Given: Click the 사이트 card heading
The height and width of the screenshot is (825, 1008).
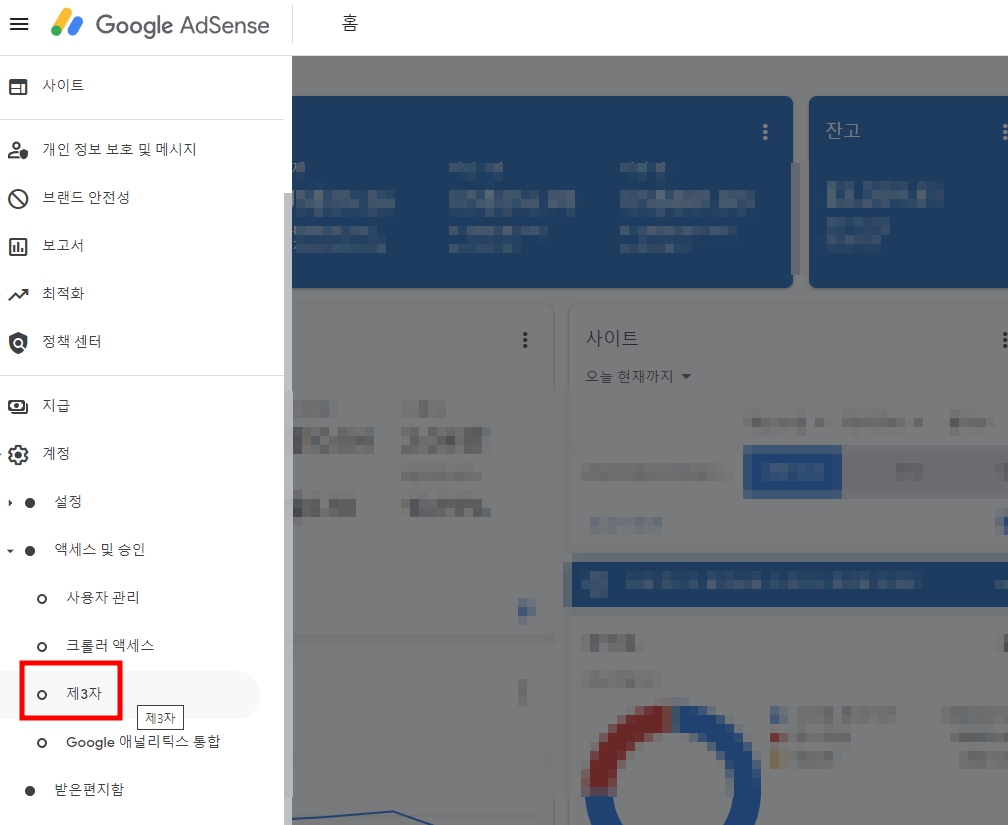Looking at the screenshot, I should coord(611,338).
